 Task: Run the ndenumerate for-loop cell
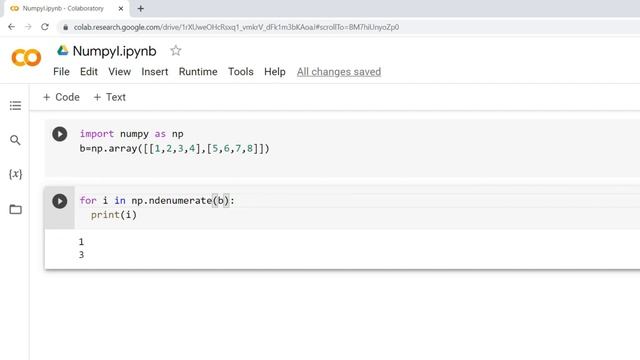click(60, 201)
